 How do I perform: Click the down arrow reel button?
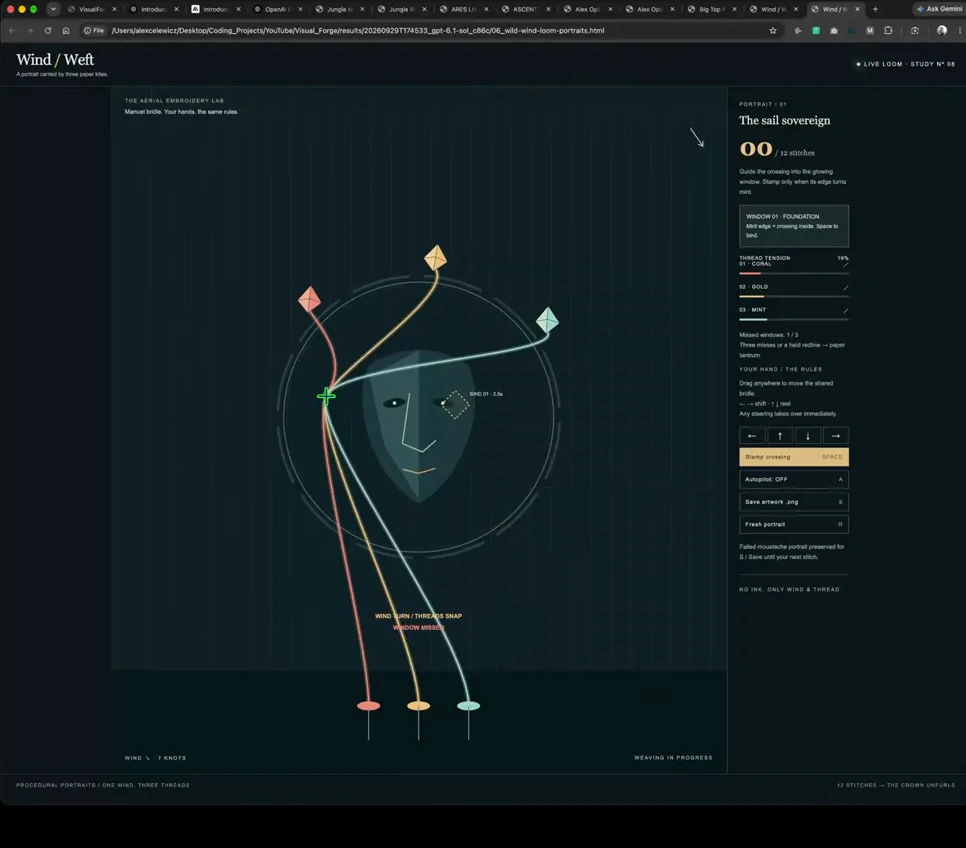(808, 436)
